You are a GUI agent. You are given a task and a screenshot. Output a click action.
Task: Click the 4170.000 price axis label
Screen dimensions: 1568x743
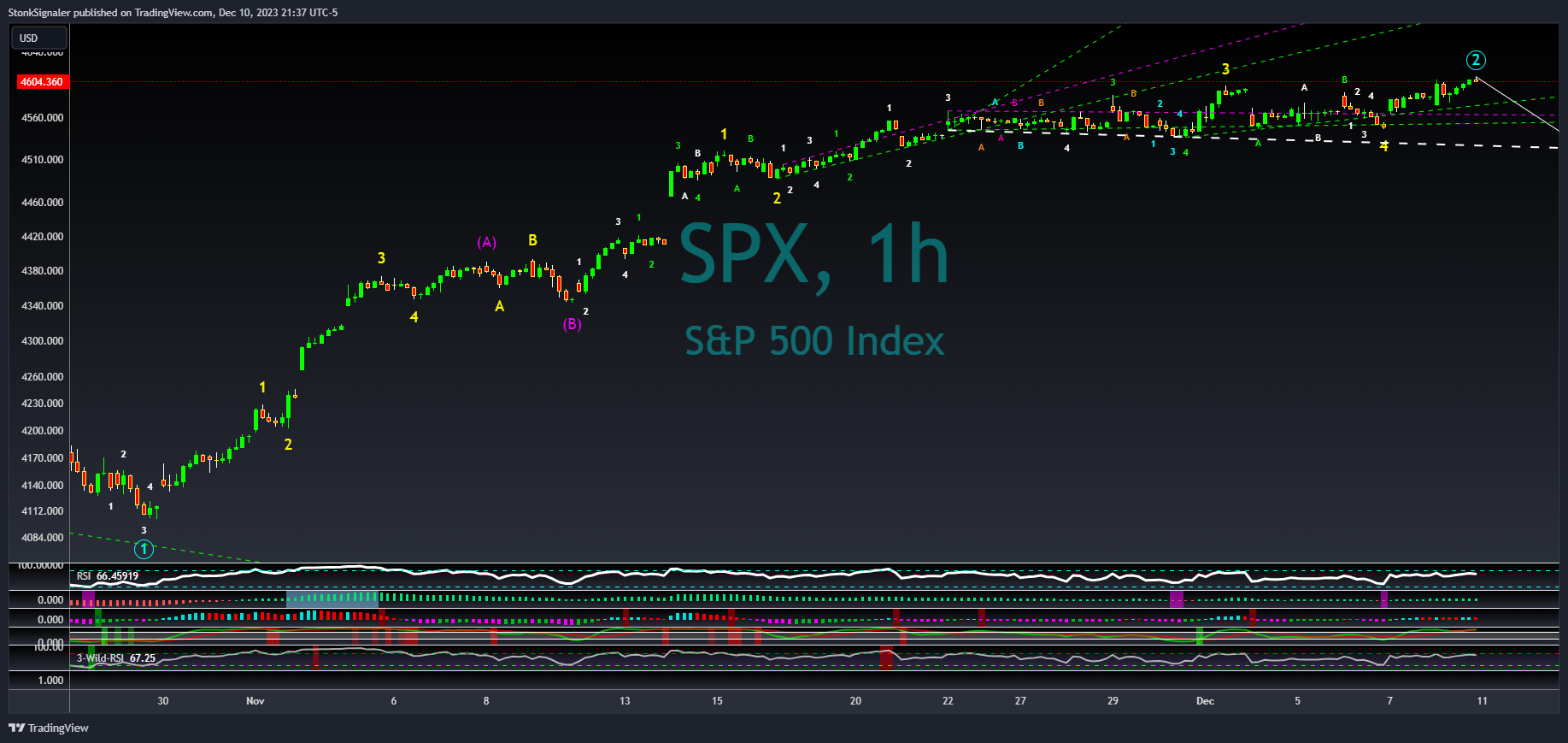tap(42, 458)
